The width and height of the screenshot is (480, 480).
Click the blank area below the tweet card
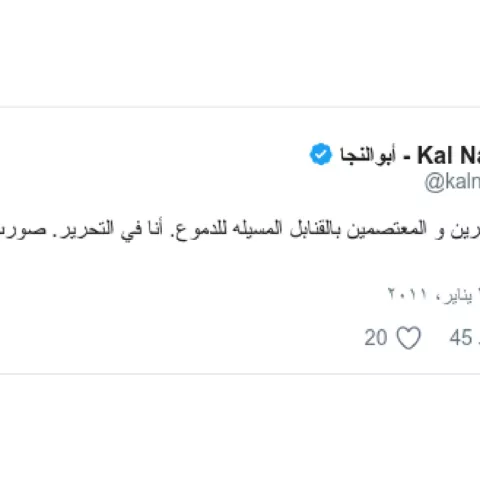pos(240,427)
